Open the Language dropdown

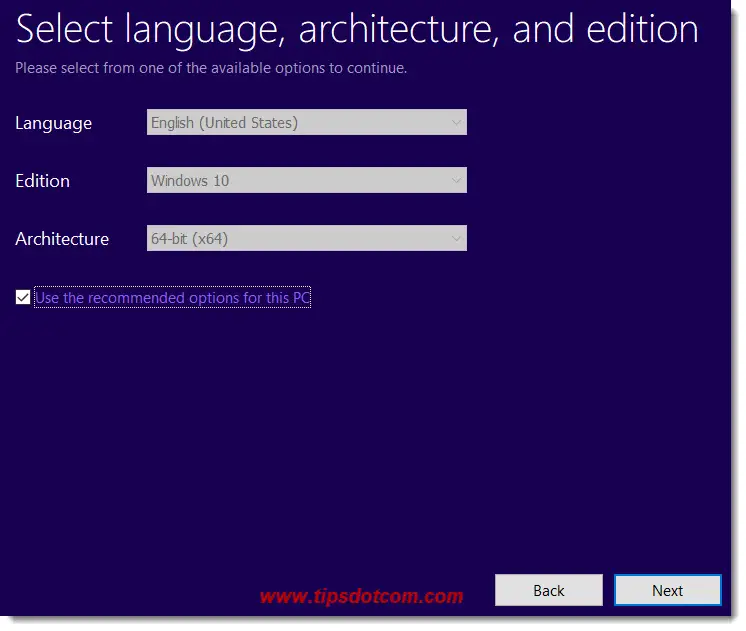click(306, 123)
